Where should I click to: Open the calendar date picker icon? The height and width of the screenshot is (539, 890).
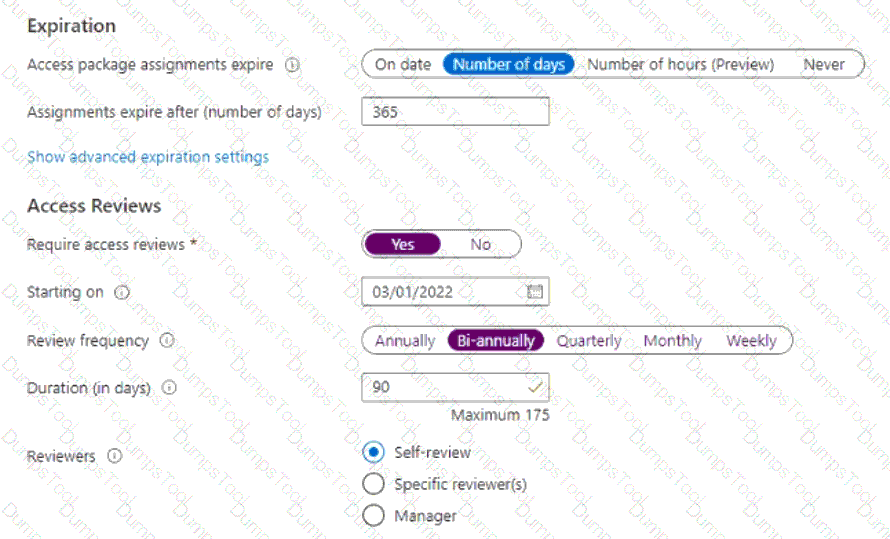535,293
